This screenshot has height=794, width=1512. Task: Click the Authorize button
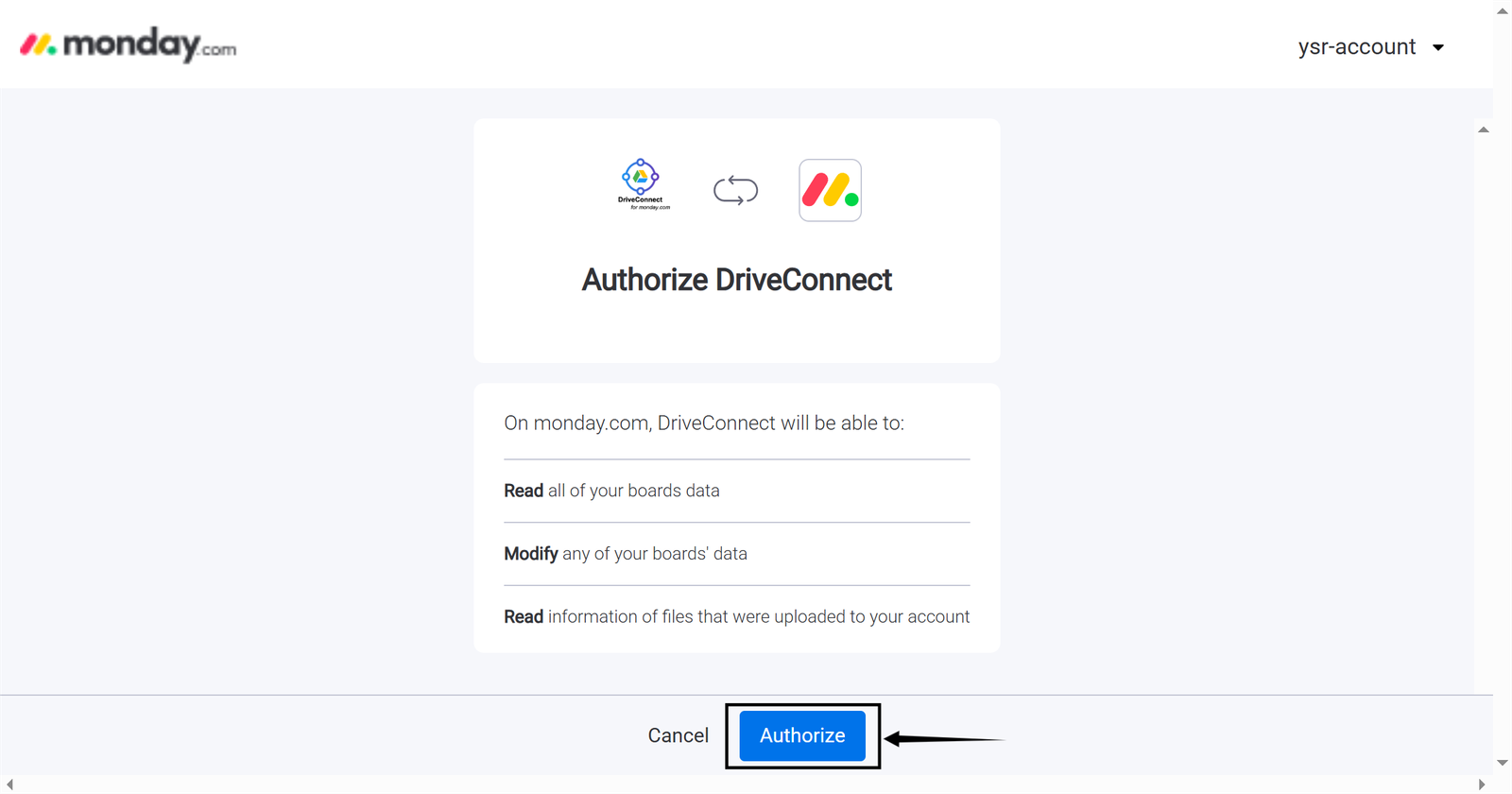(x=802, y=735)
